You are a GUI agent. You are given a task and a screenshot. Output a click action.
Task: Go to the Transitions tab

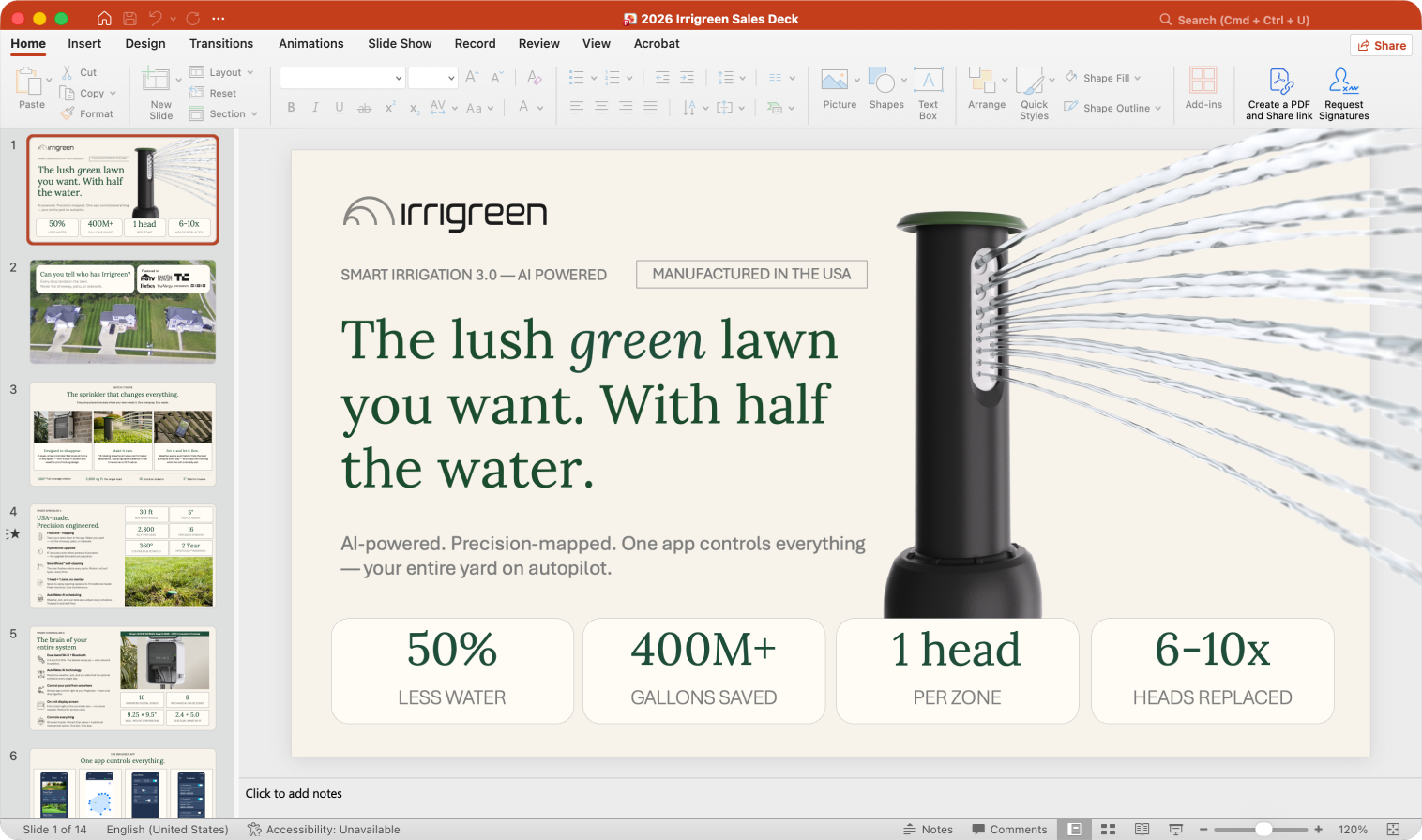click(221, 43)
